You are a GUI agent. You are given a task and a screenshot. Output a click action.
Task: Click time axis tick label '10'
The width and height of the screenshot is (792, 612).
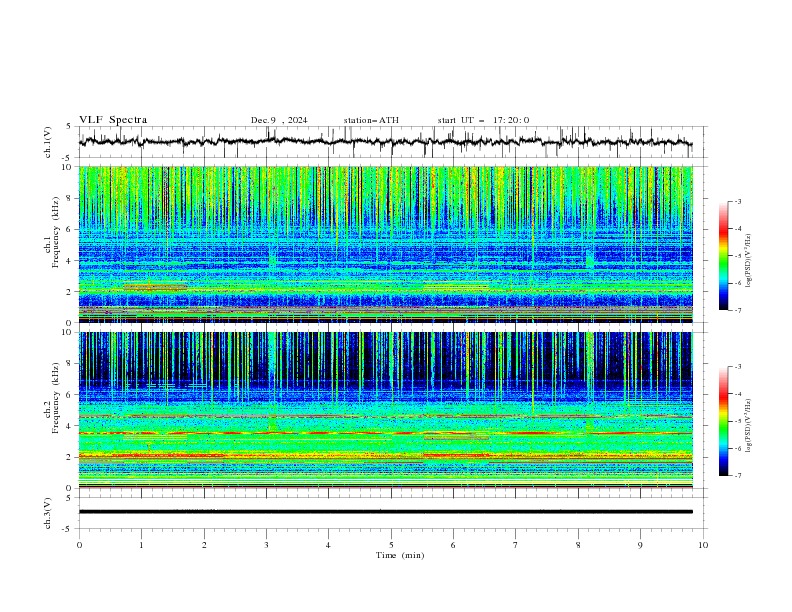click(x=703, y=545)
